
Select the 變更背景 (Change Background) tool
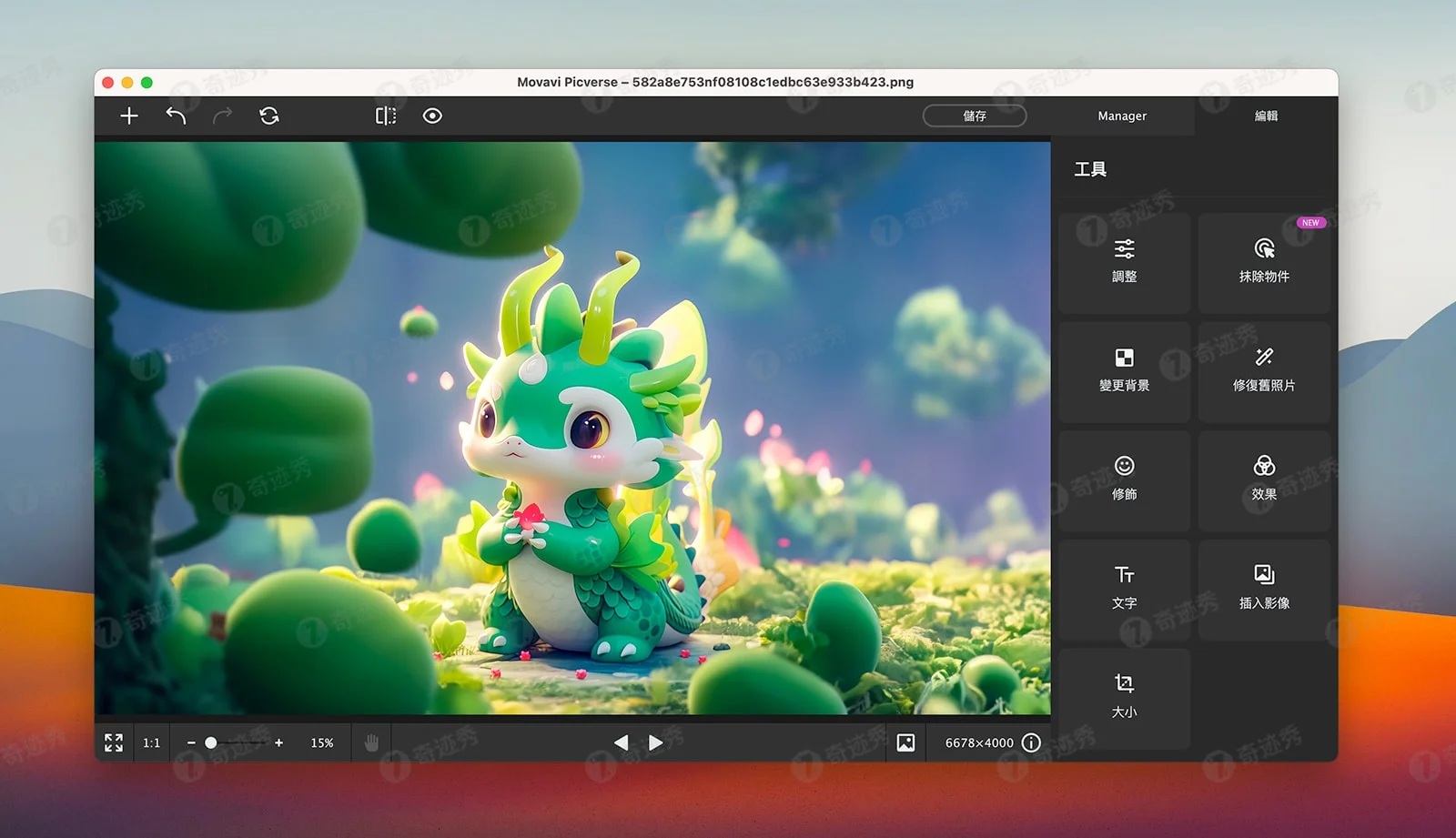(x=1125, y=370)
